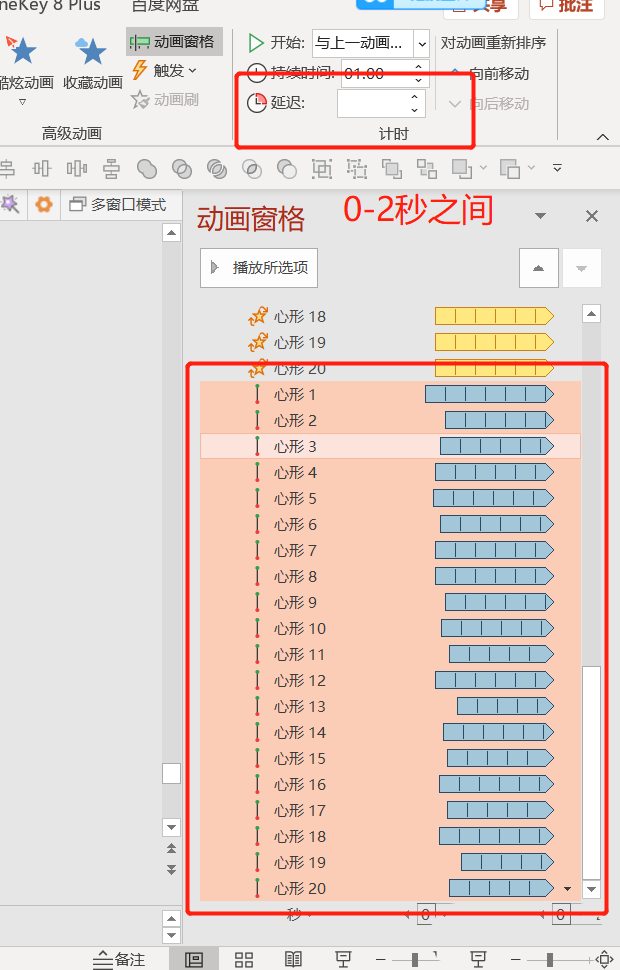Click 向后移动 to move animation later

pyautogui.click(x=489, y=103)
